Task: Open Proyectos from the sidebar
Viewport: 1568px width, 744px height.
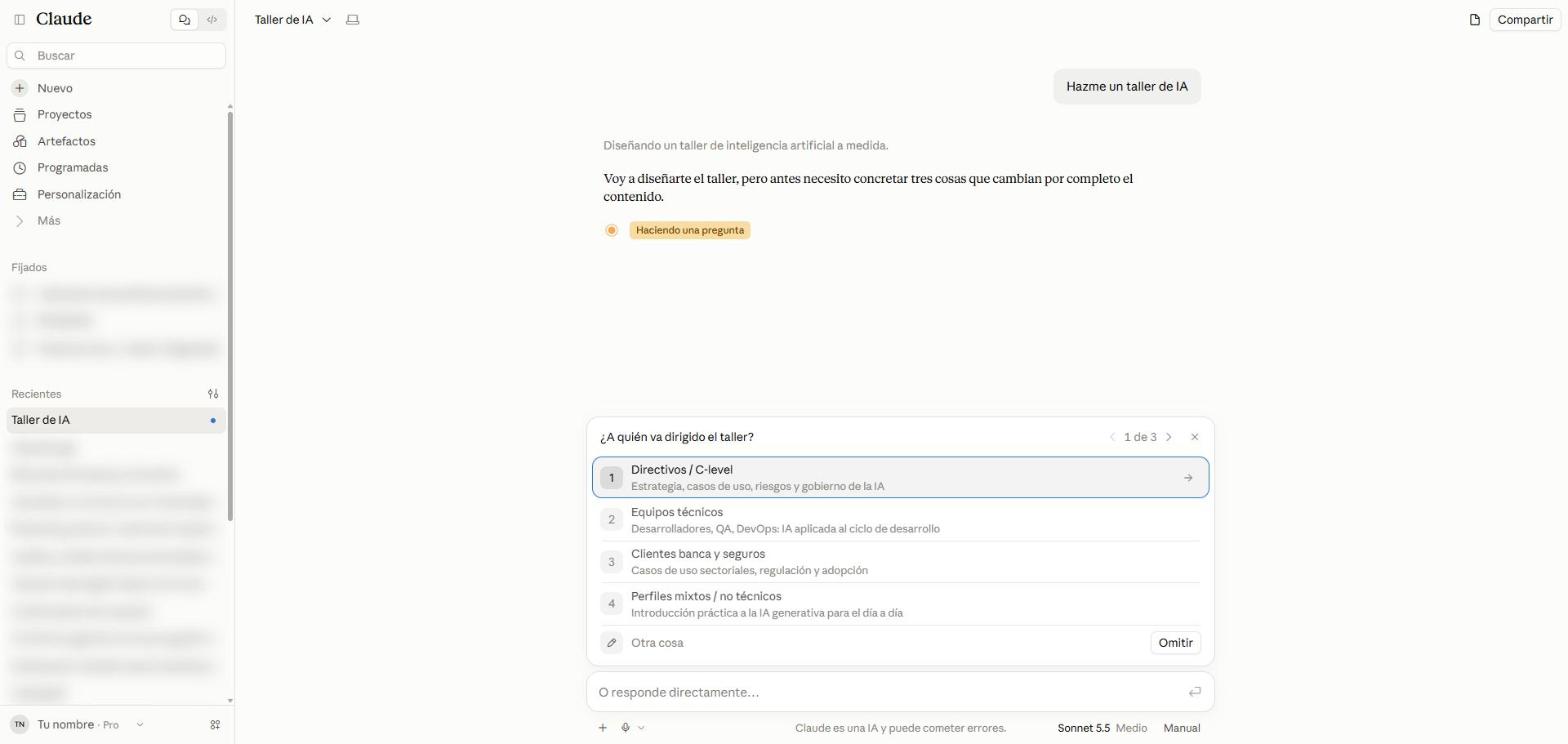Action: tap(64, 115)
